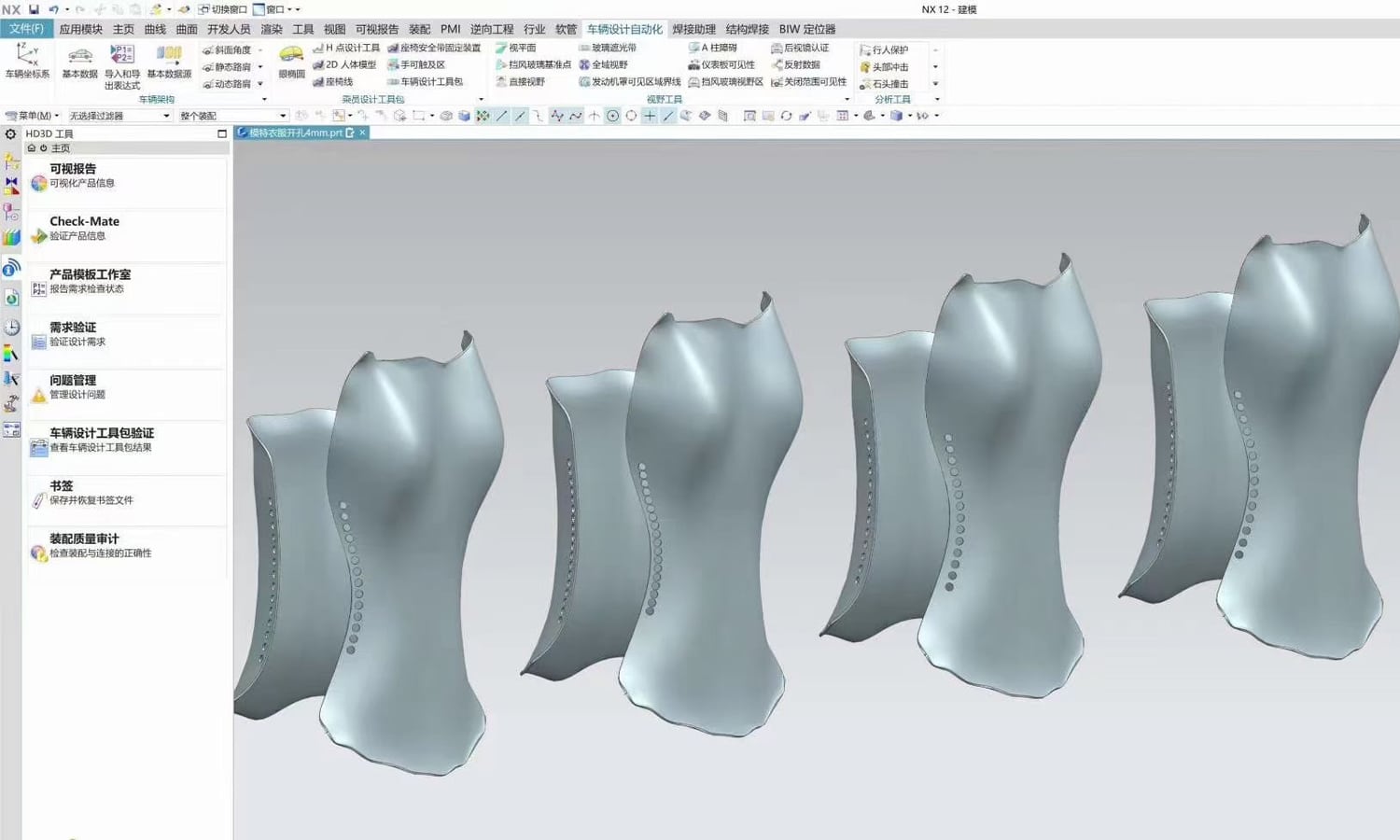
Task: Switch to the 曲面 ribbon tab
Action: pos(187,29)
